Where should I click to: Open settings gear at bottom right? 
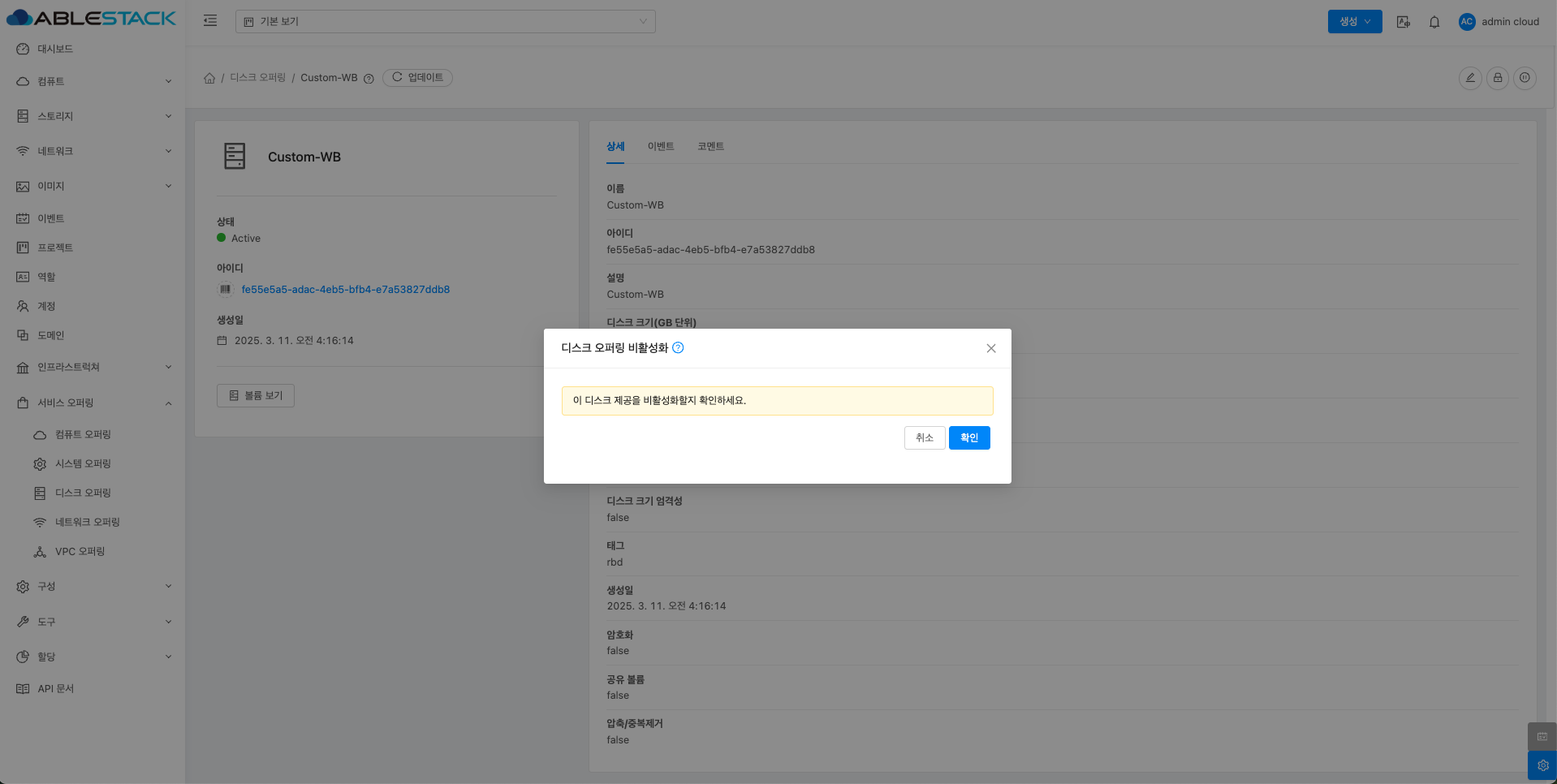(1542, 765)
